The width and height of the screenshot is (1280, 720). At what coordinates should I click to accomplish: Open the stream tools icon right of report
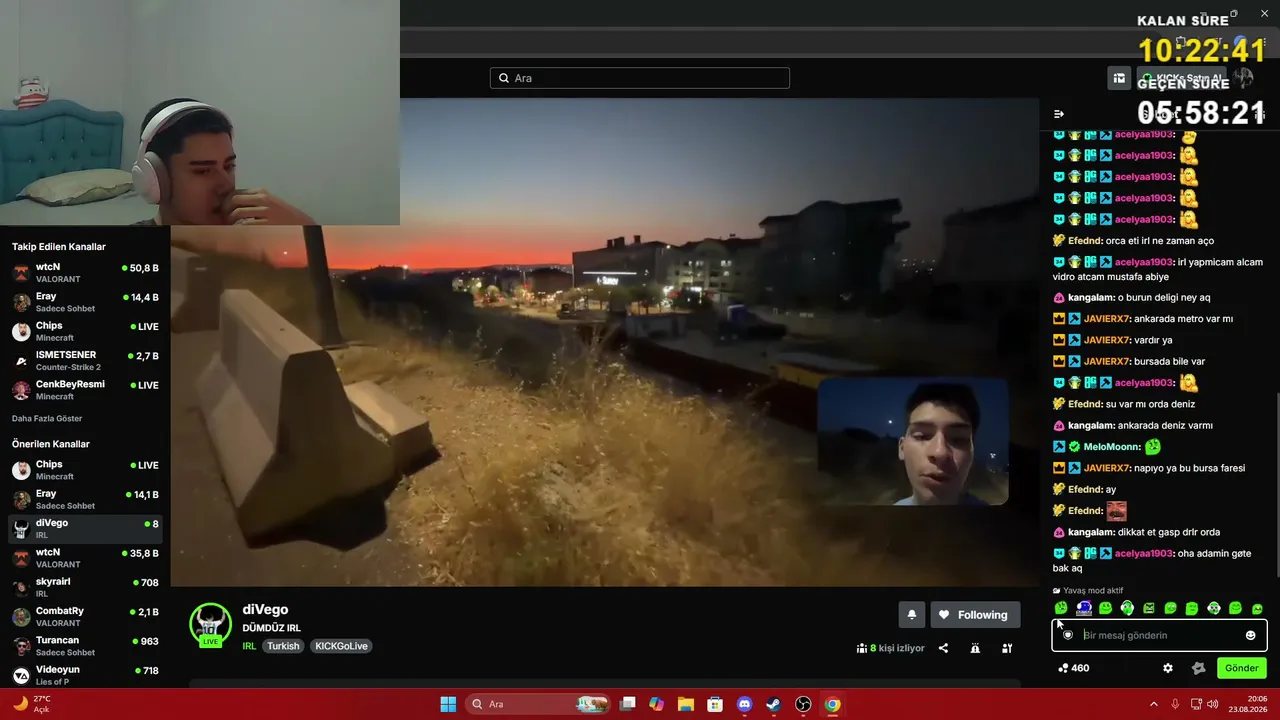pyautogui.click(x=1007, y=648)
